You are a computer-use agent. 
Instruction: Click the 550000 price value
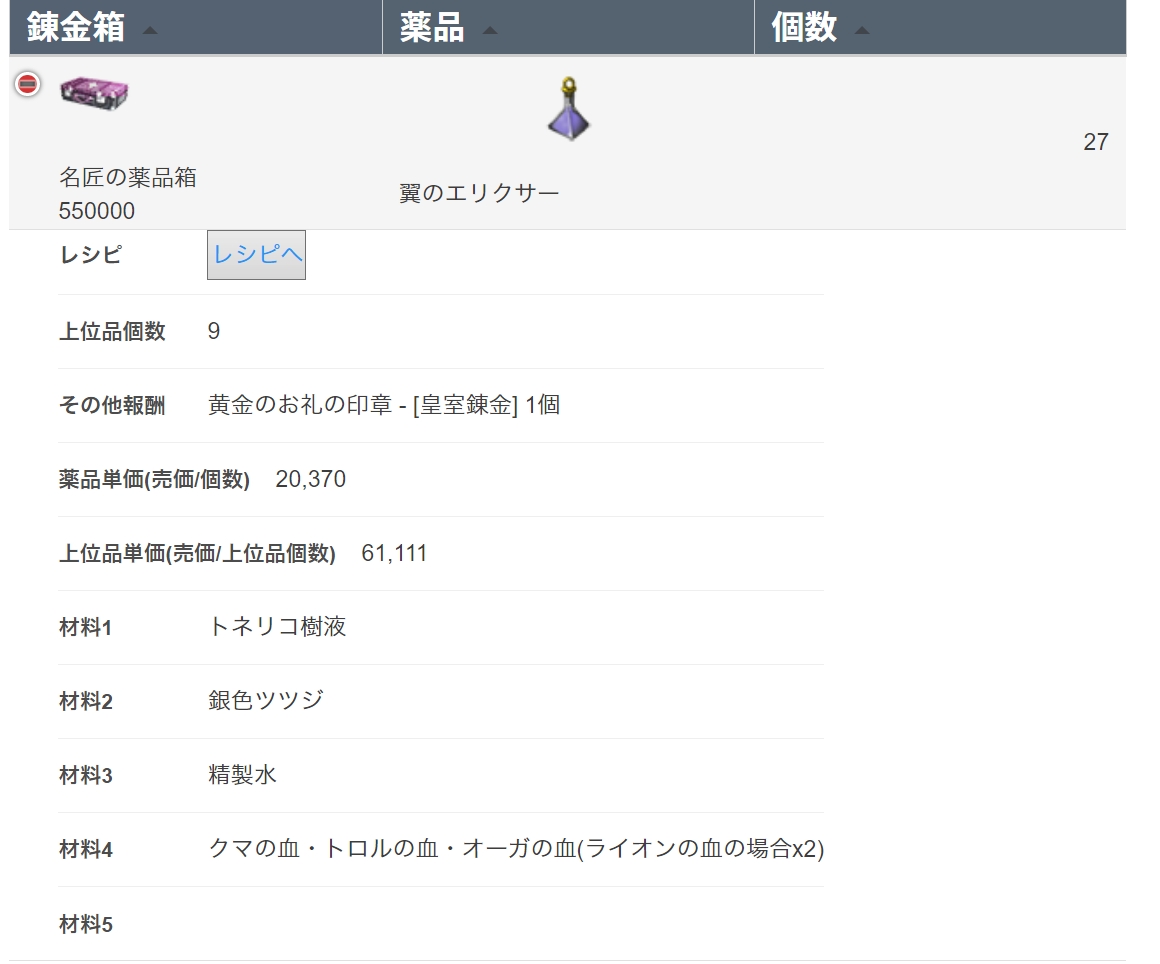pyautogui.click(x=97, y=211)
